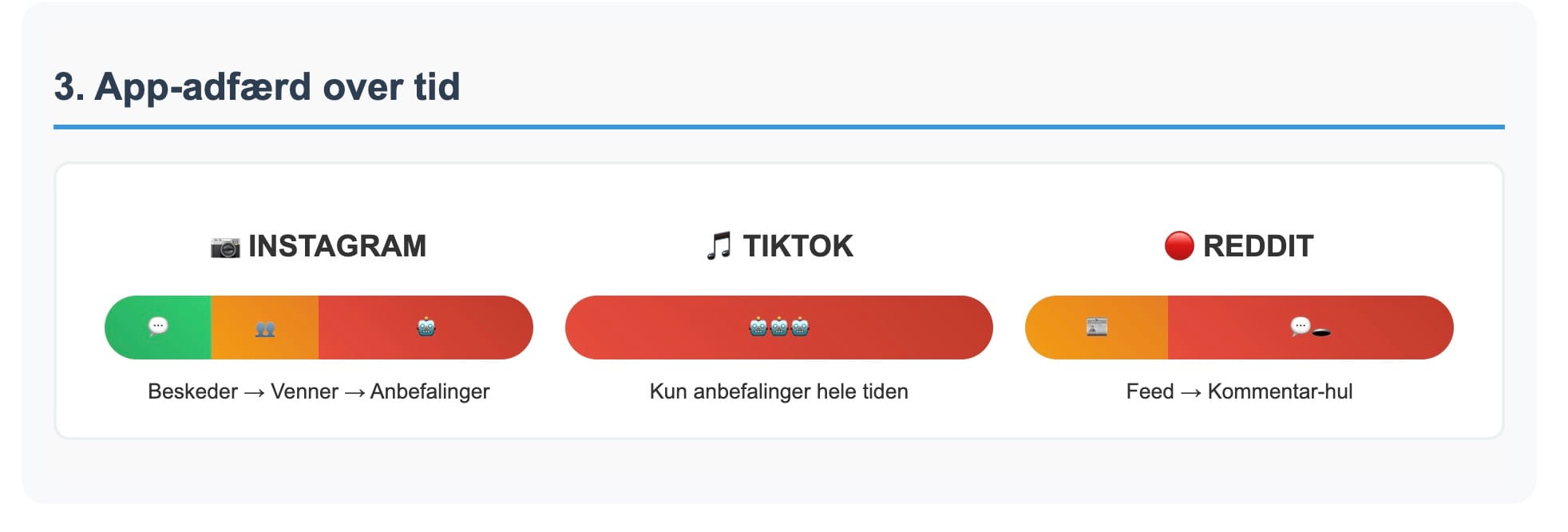1568x532 pixels.
Task: Click the red TikTok progress bar
Action: pos(779,328)
